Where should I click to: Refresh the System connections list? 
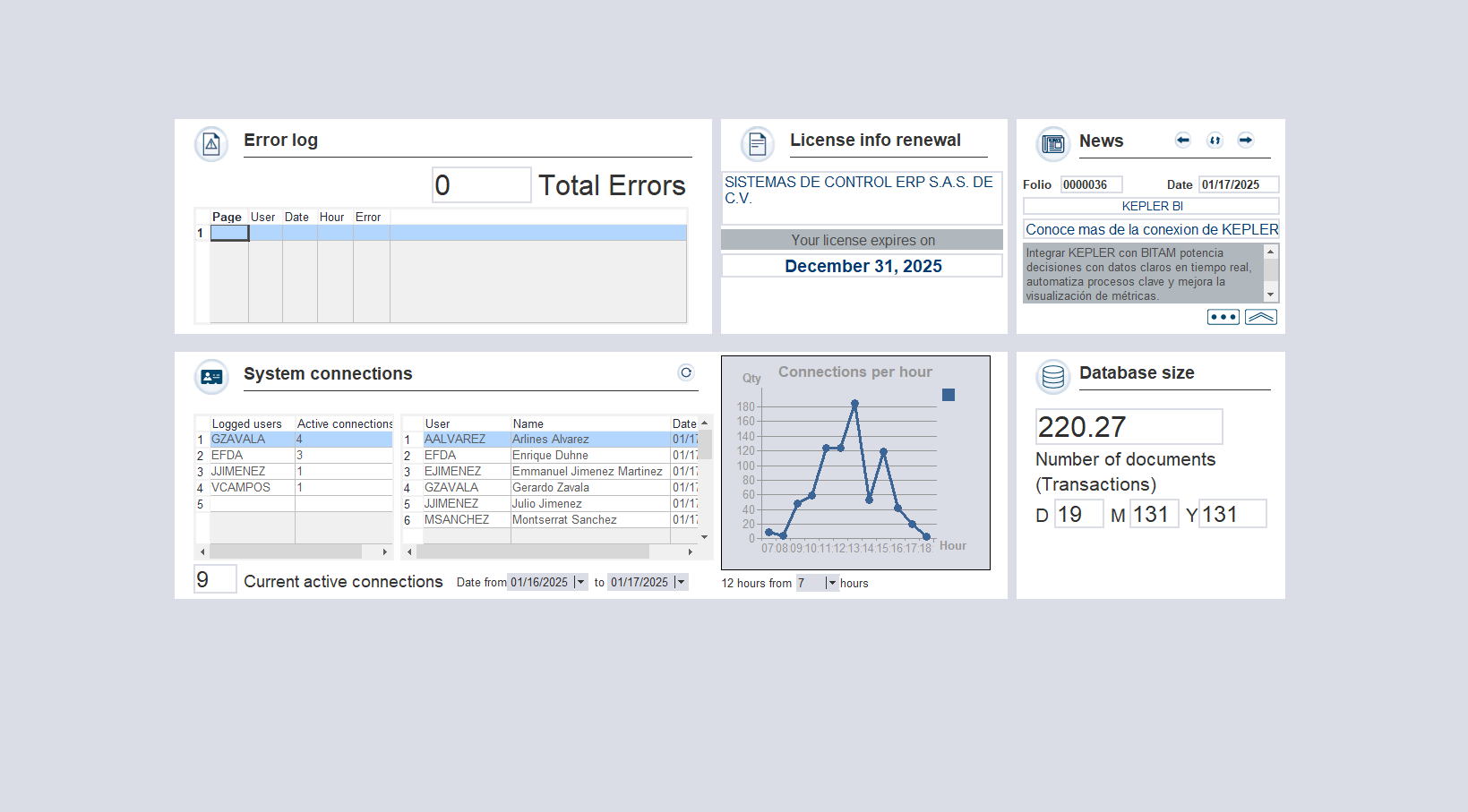pyautogui.click(x=685, y=372)
